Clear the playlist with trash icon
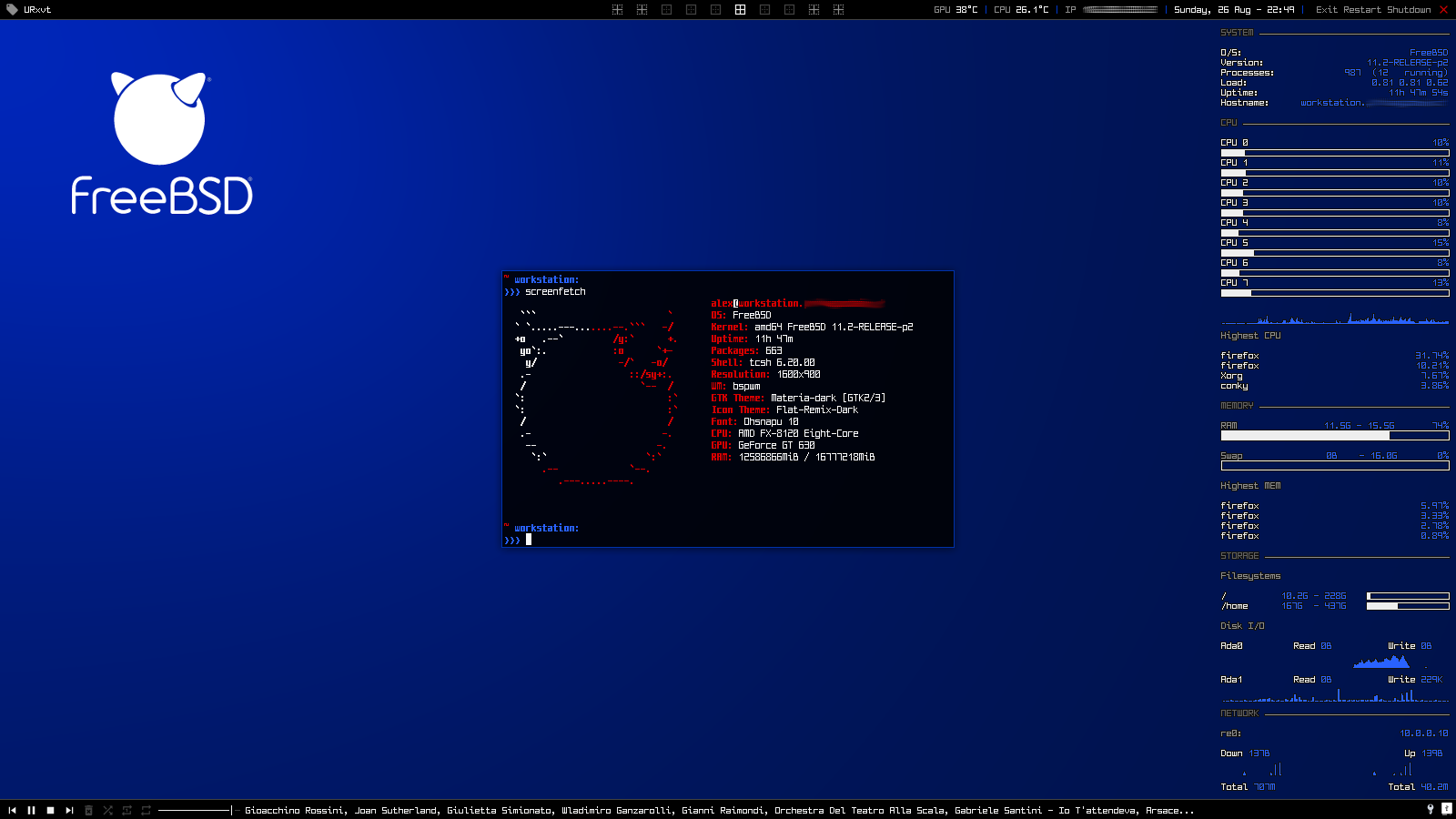The height and width of the screenshot is (819, 1456). coord(88,810)
